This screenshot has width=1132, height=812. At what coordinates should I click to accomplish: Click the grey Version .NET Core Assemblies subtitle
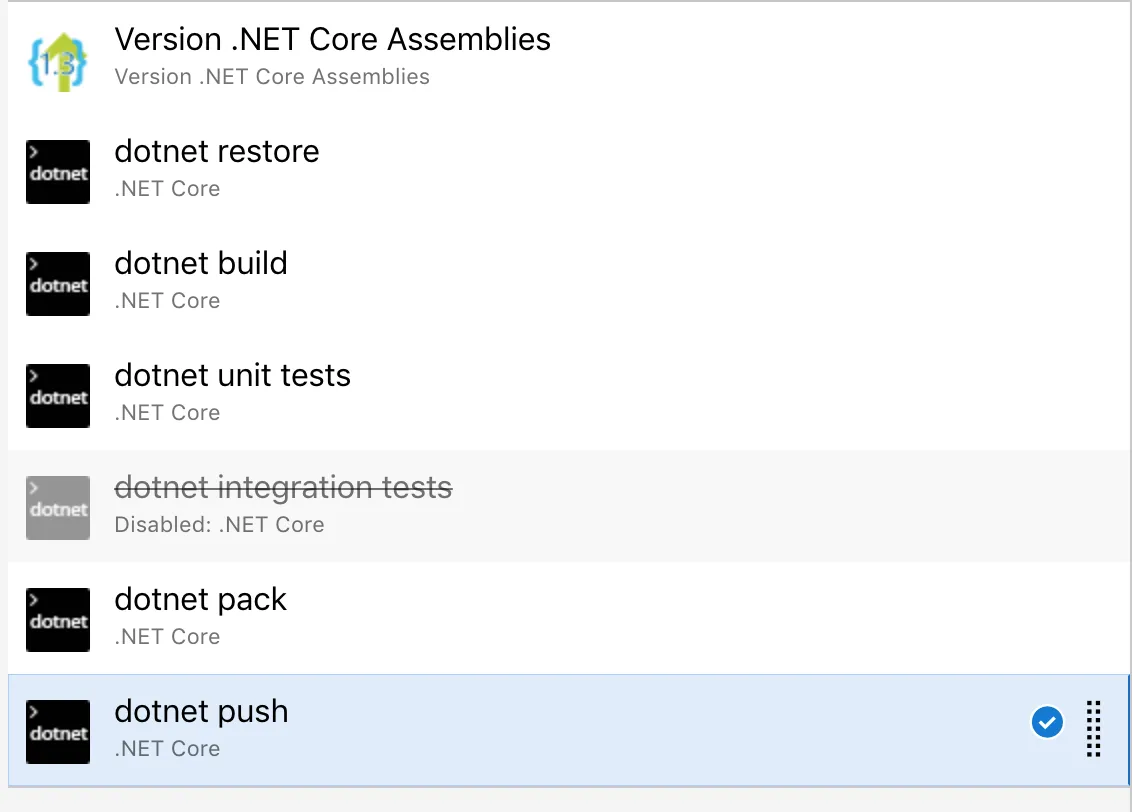272,77
